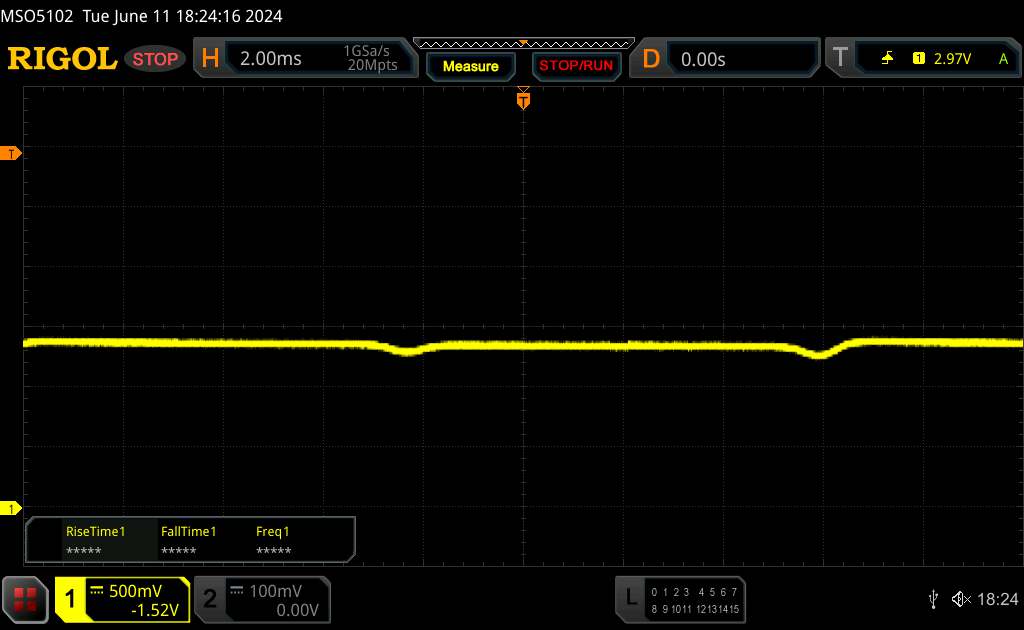
Task: Select the 0.00s delay value
Action: point(703,59)
